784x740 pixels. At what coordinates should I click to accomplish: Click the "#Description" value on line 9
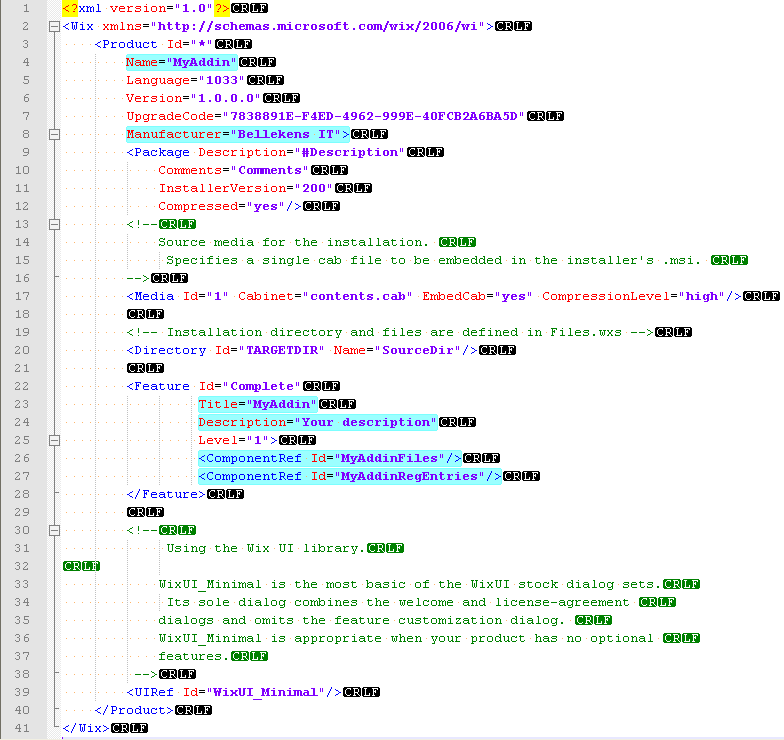(350, 152)
